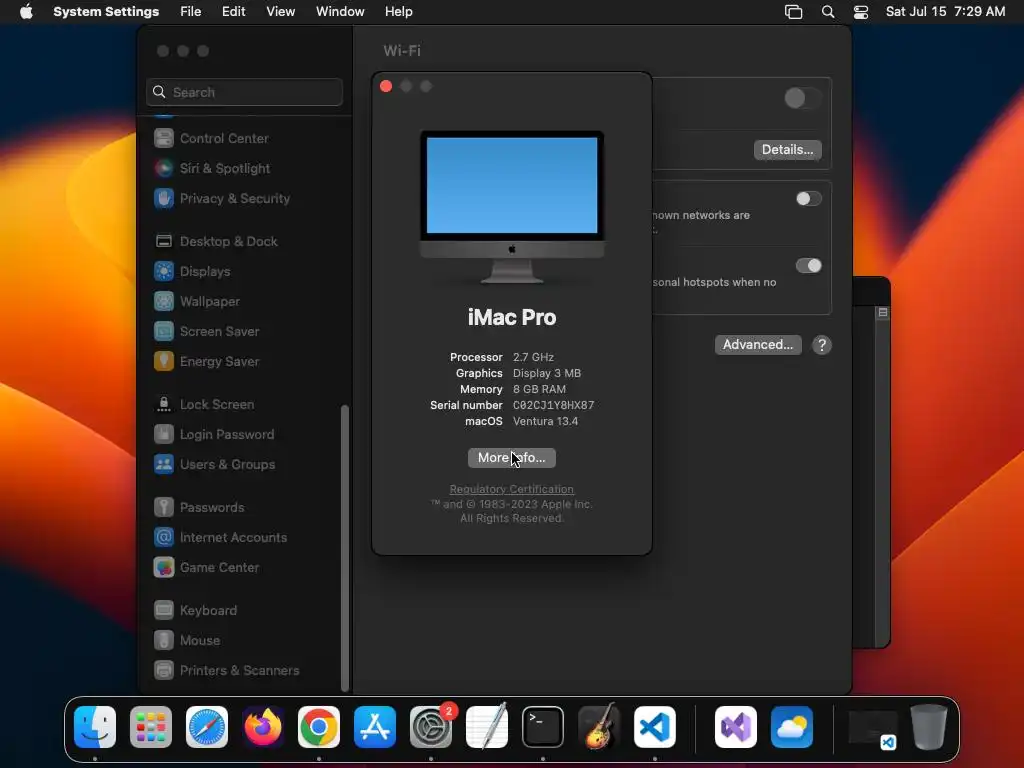
Task: Open System Settings menu bar item
Action: 106,12
